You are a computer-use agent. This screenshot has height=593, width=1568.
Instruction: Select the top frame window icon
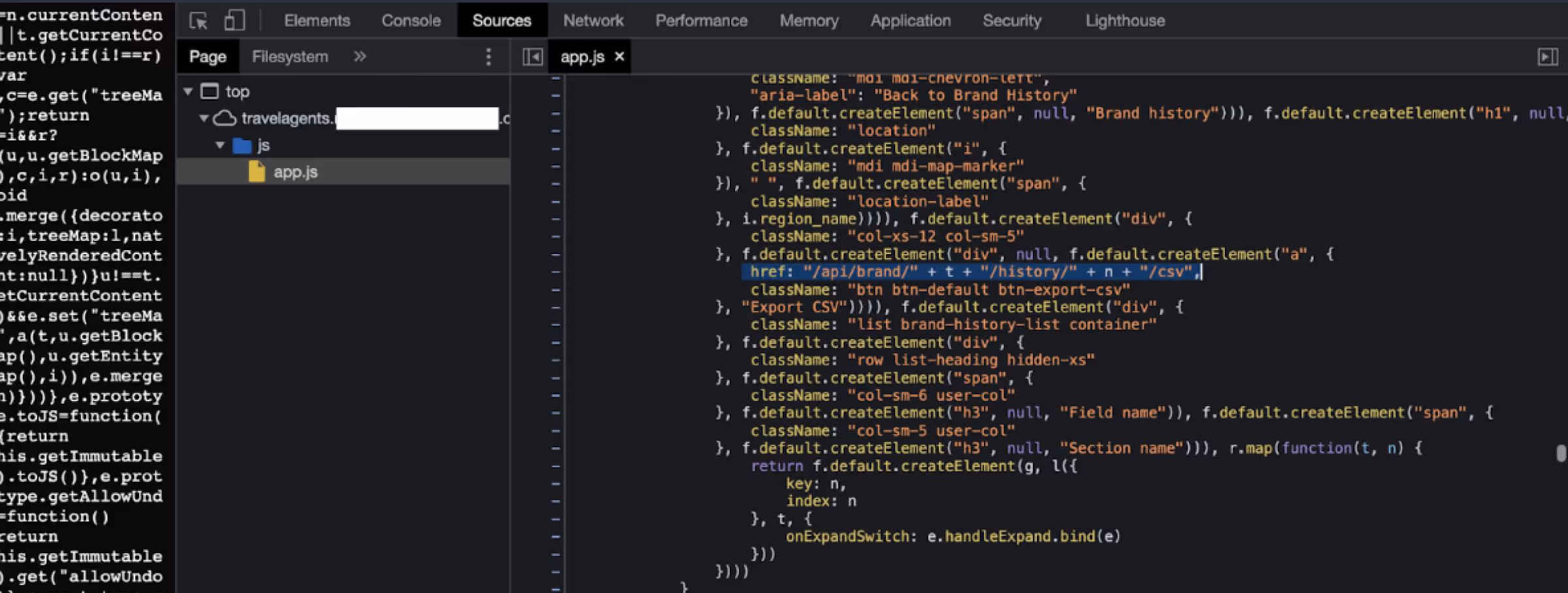209,91
